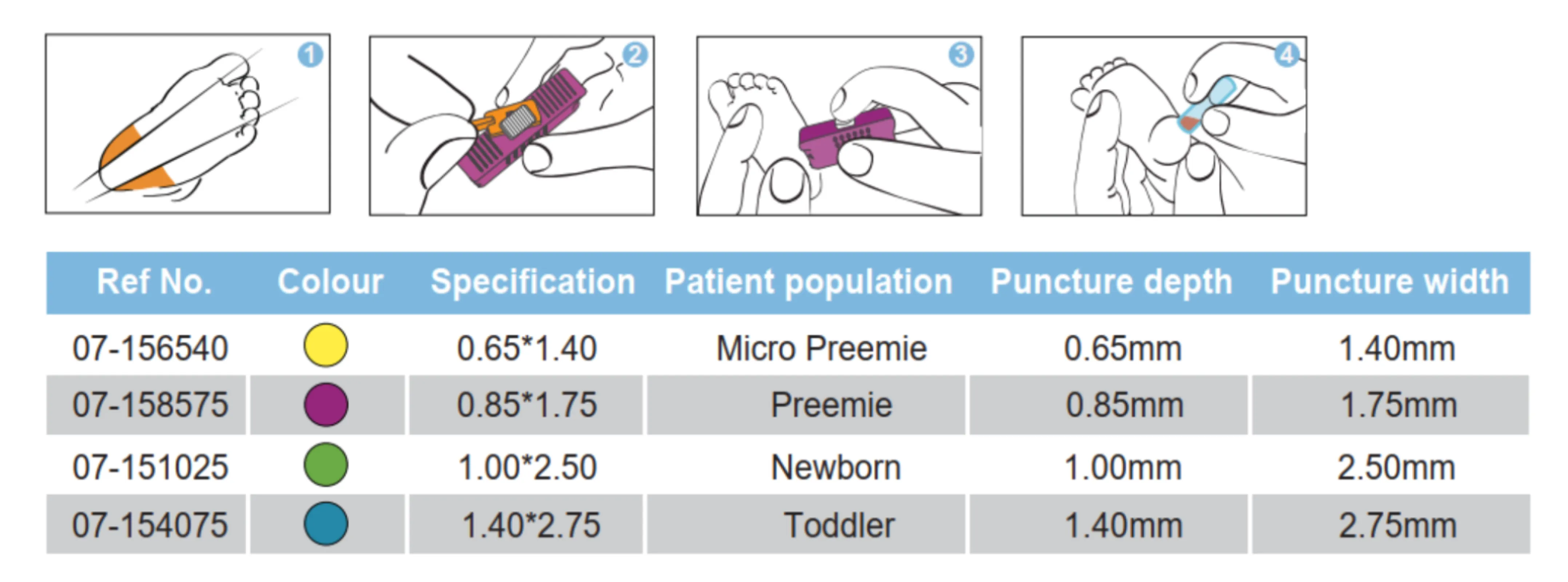The width and height of the screenshot is (1568, 582).
Task: Click the step 1 number badge
Action: [310, 55]
